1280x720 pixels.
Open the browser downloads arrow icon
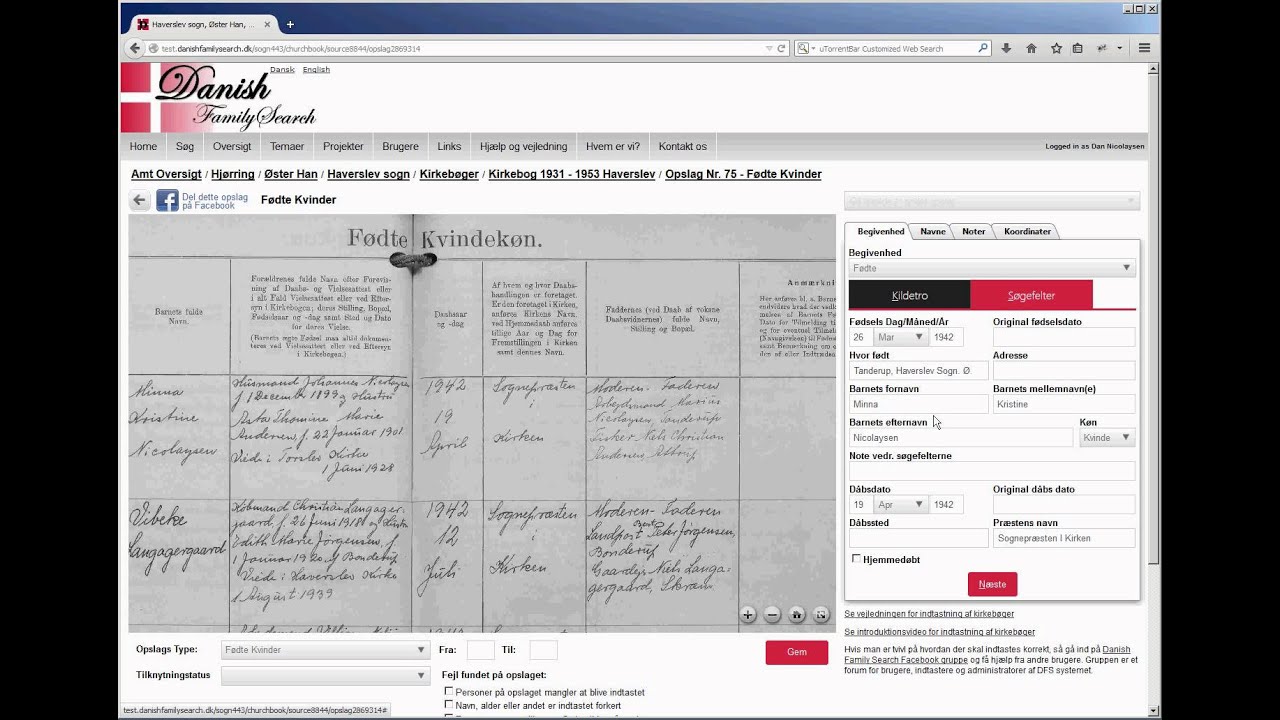1006,48
